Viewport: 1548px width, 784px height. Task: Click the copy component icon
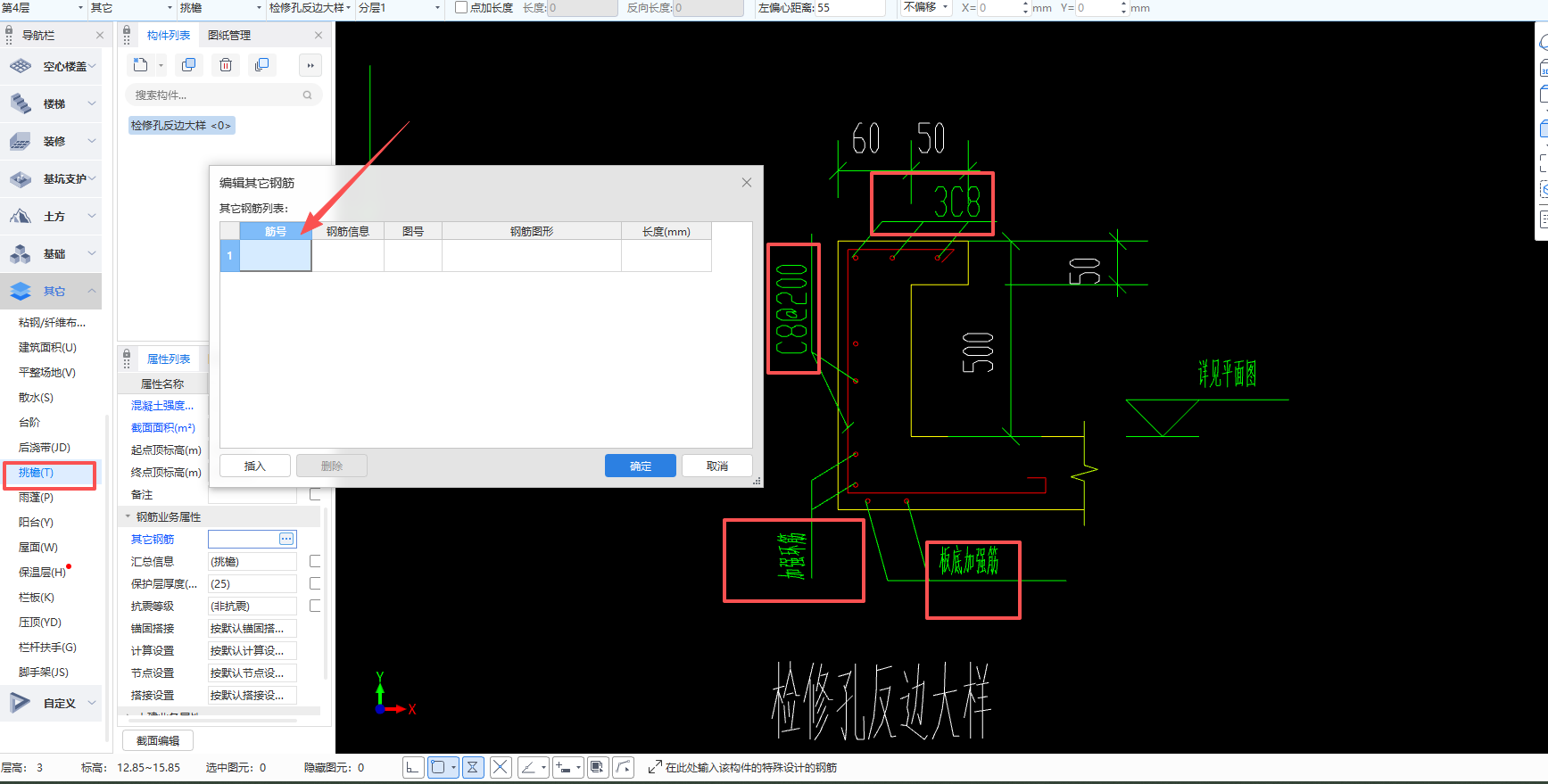click(188, 65)
